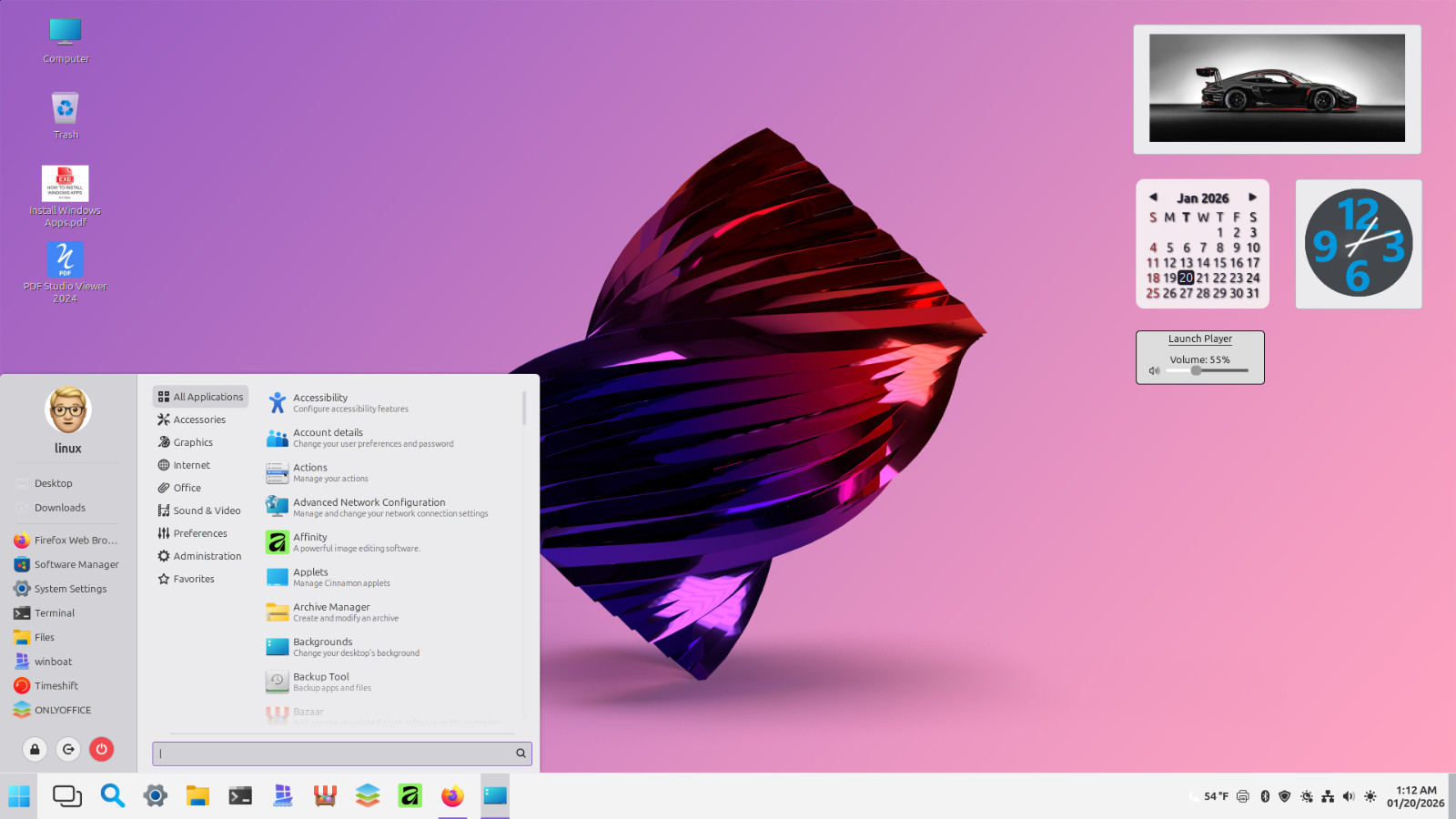Launch System Settings gear from taskbar
The height and width of the screenshot is (819, 1456).
point(156,796)
